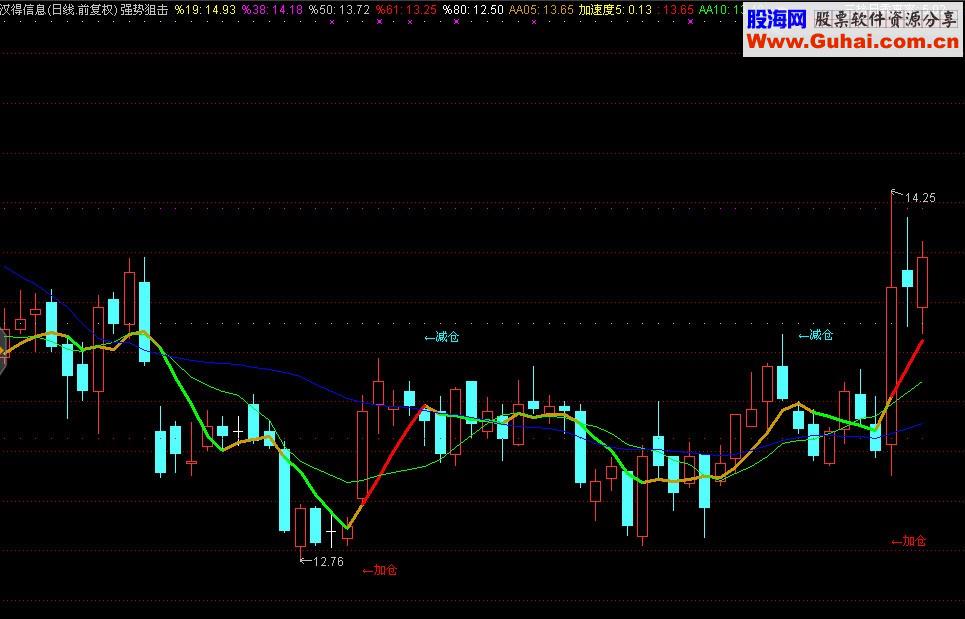This screenshot has width=965, height=619.
Task: Click the AA05: 13.65 indicator readout
Action: pyautogui.click(x=541, y=10)
